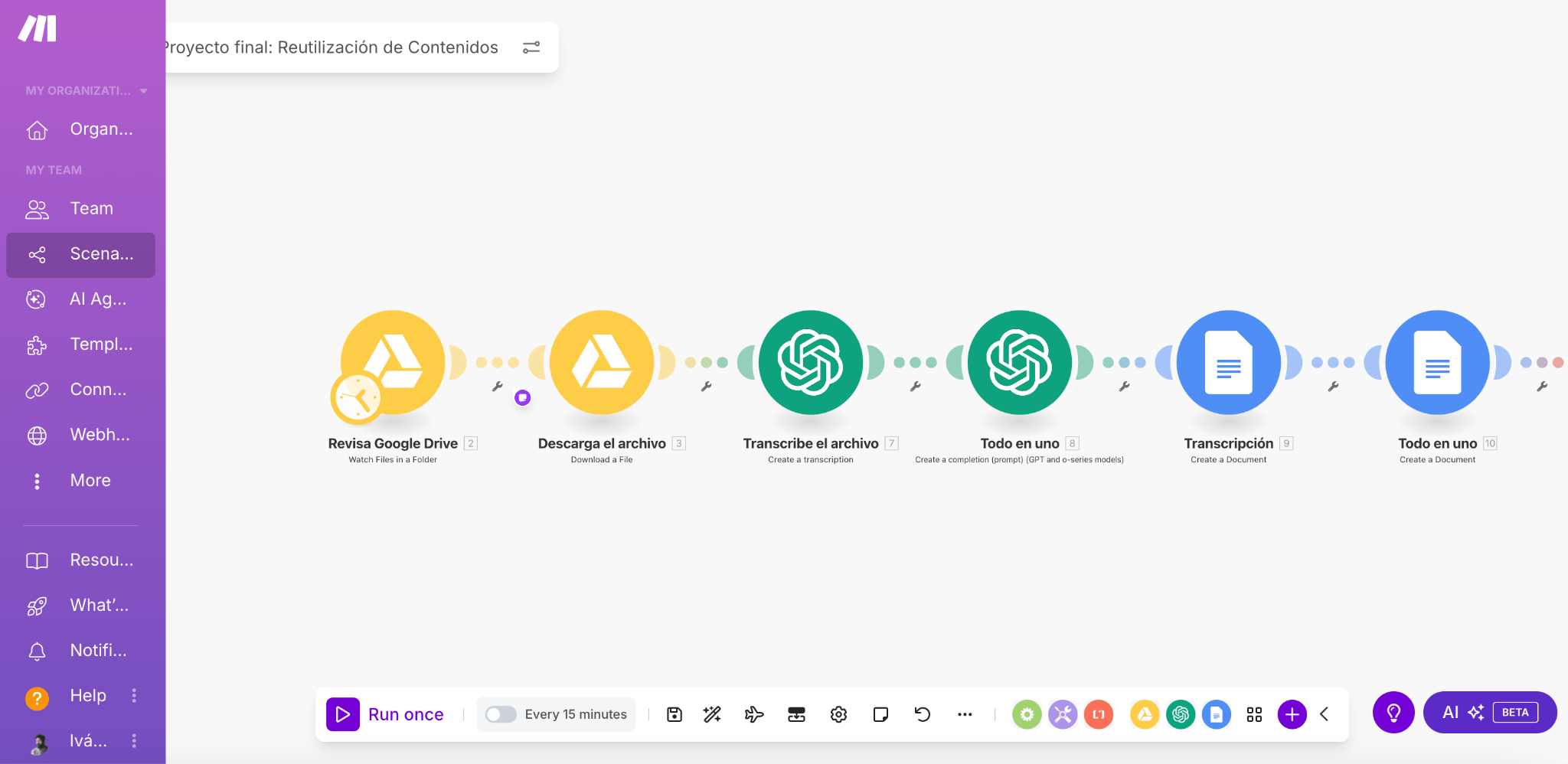Open the Help options three-dot menu
1568x764 pixels.
pyautogui.click(x=134, y=696)
